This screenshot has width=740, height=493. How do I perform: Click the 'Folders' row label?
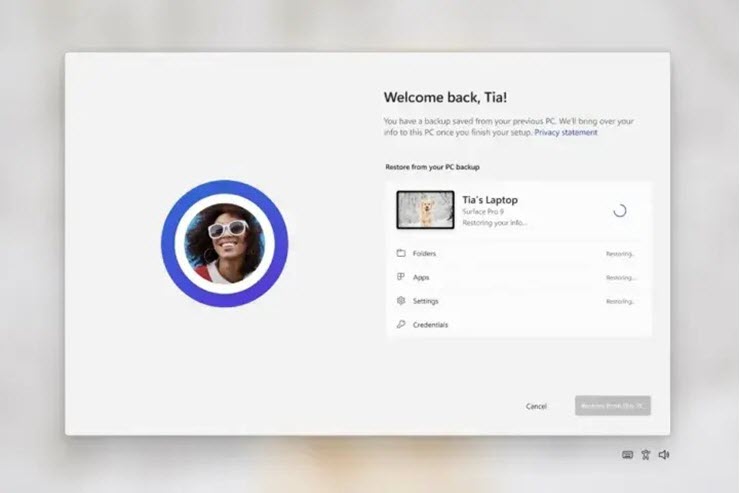tap(424, 253)
